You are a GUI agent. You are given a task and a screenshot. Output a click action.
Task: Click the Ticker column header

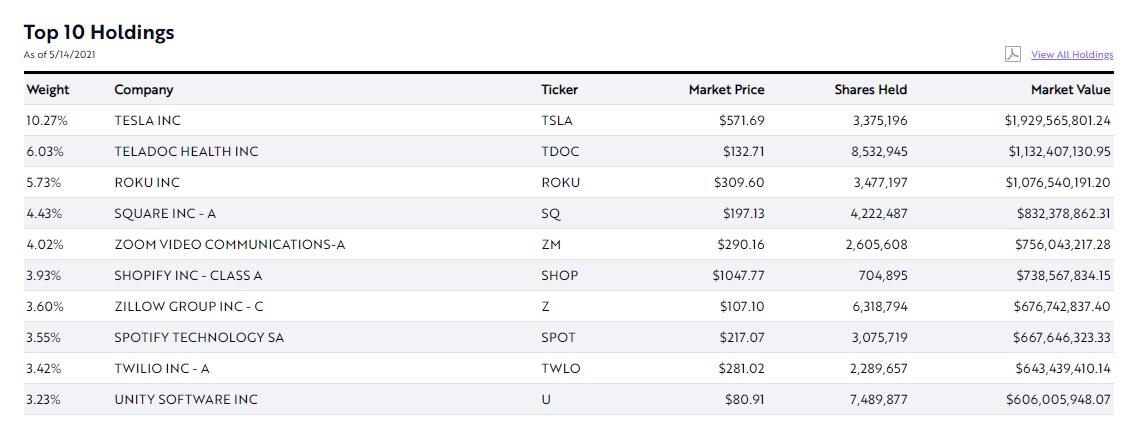pyautogui.click(x=559, y=90)
